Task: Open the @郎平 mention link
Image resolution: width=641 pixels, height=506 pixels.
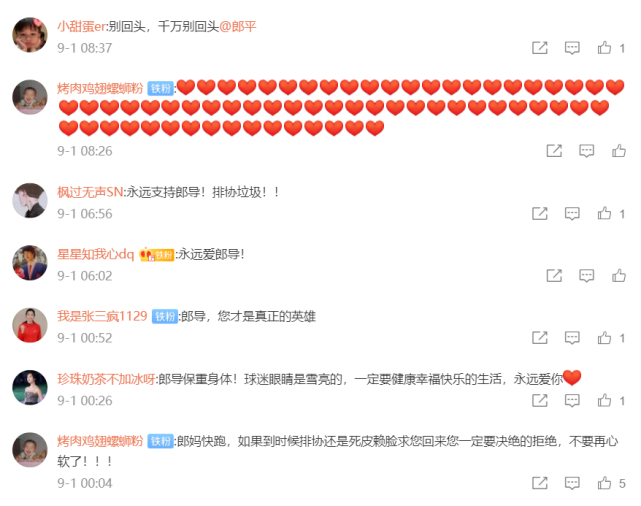Action: [238, 27]
